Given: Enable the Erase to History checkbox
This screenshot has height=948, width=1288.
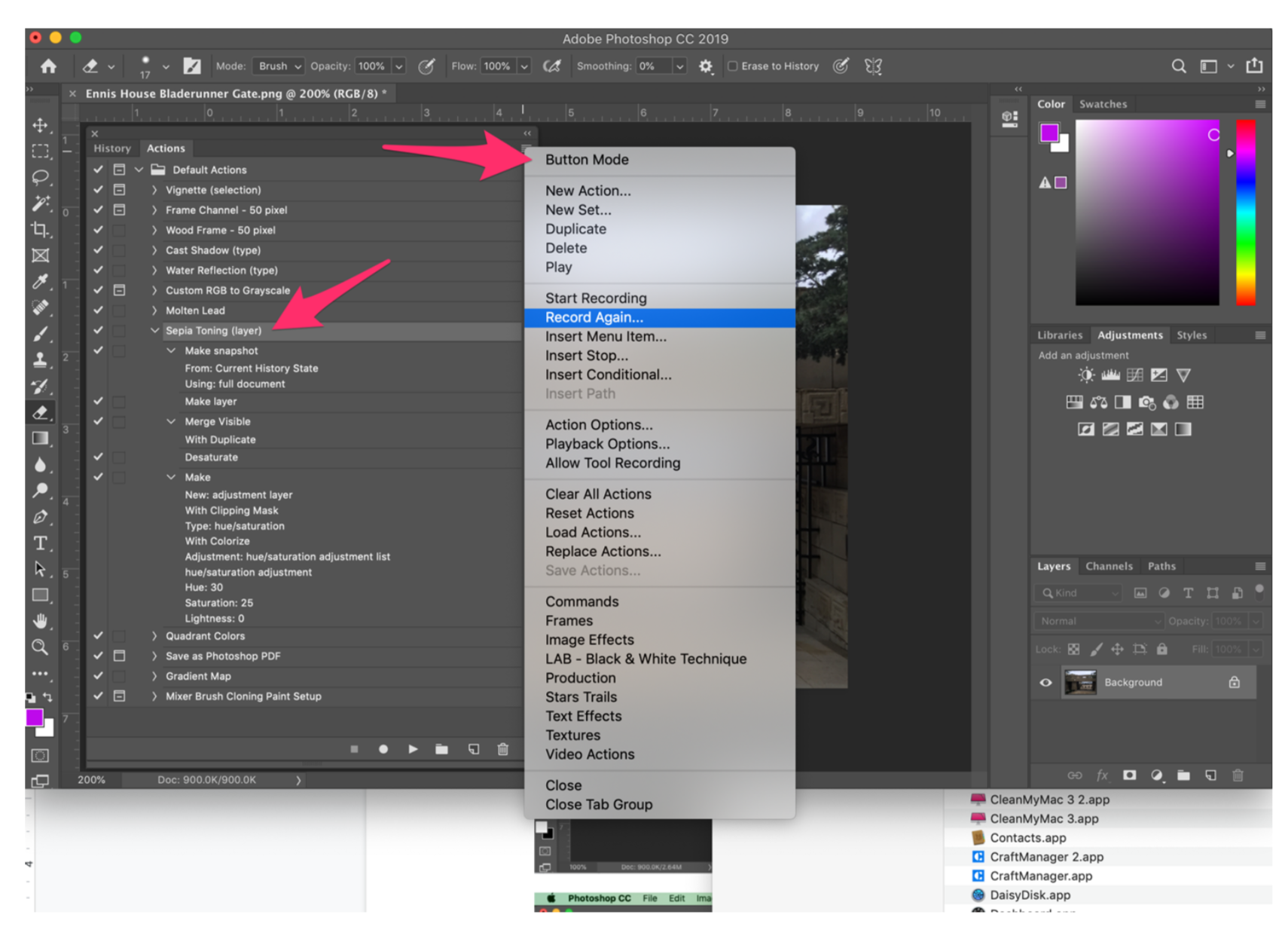Looking at the screenshot, I should [x=732, y=66].
